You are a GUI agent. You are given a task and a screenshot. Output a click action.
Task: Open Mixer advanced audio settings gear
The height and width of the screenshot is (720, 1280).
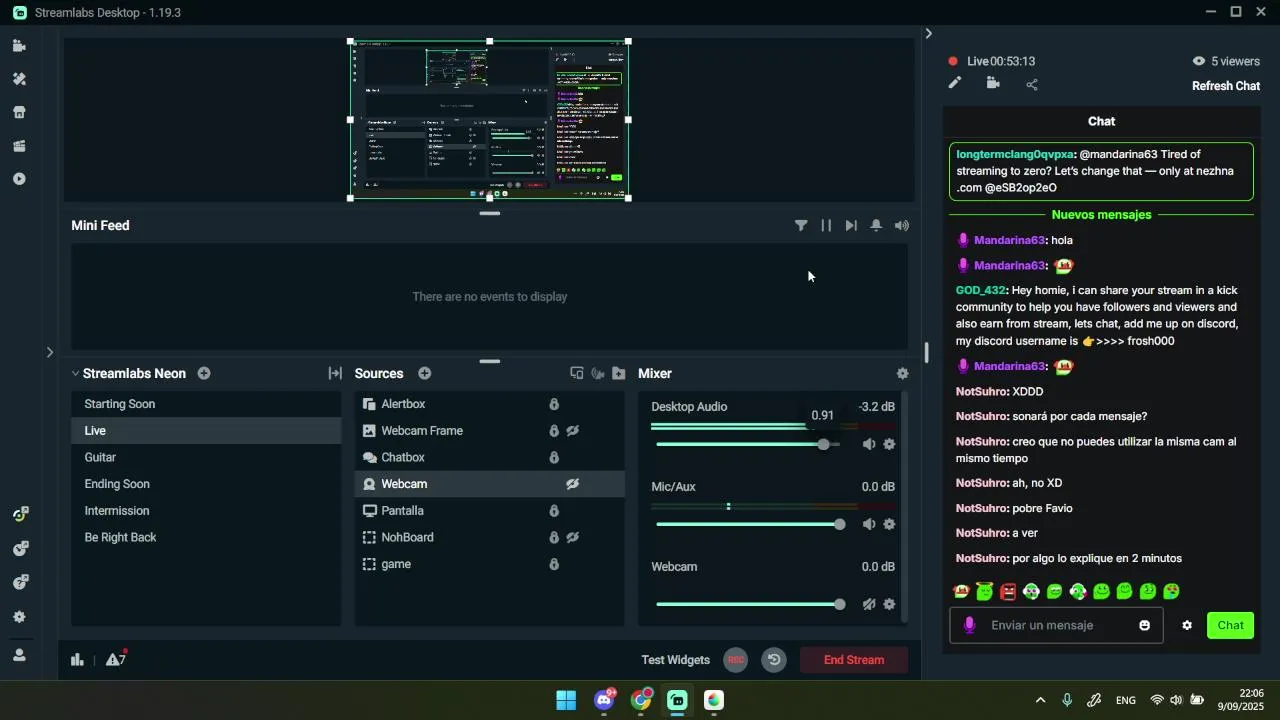903,373
